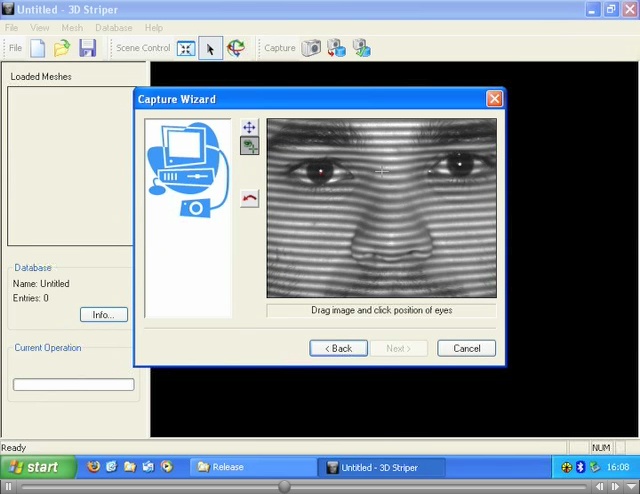This screenshot has height=494, width=640.
Task: Click the 'Name: Untitled' database text
Action: [41, 284]
